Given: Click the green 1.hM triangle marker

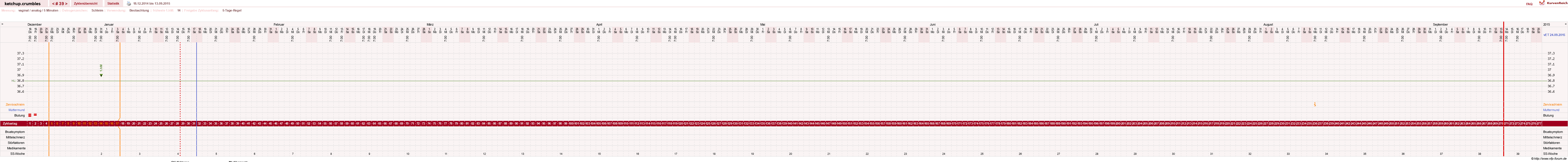Looking at the screenshot, I should (x=101, y=75).
